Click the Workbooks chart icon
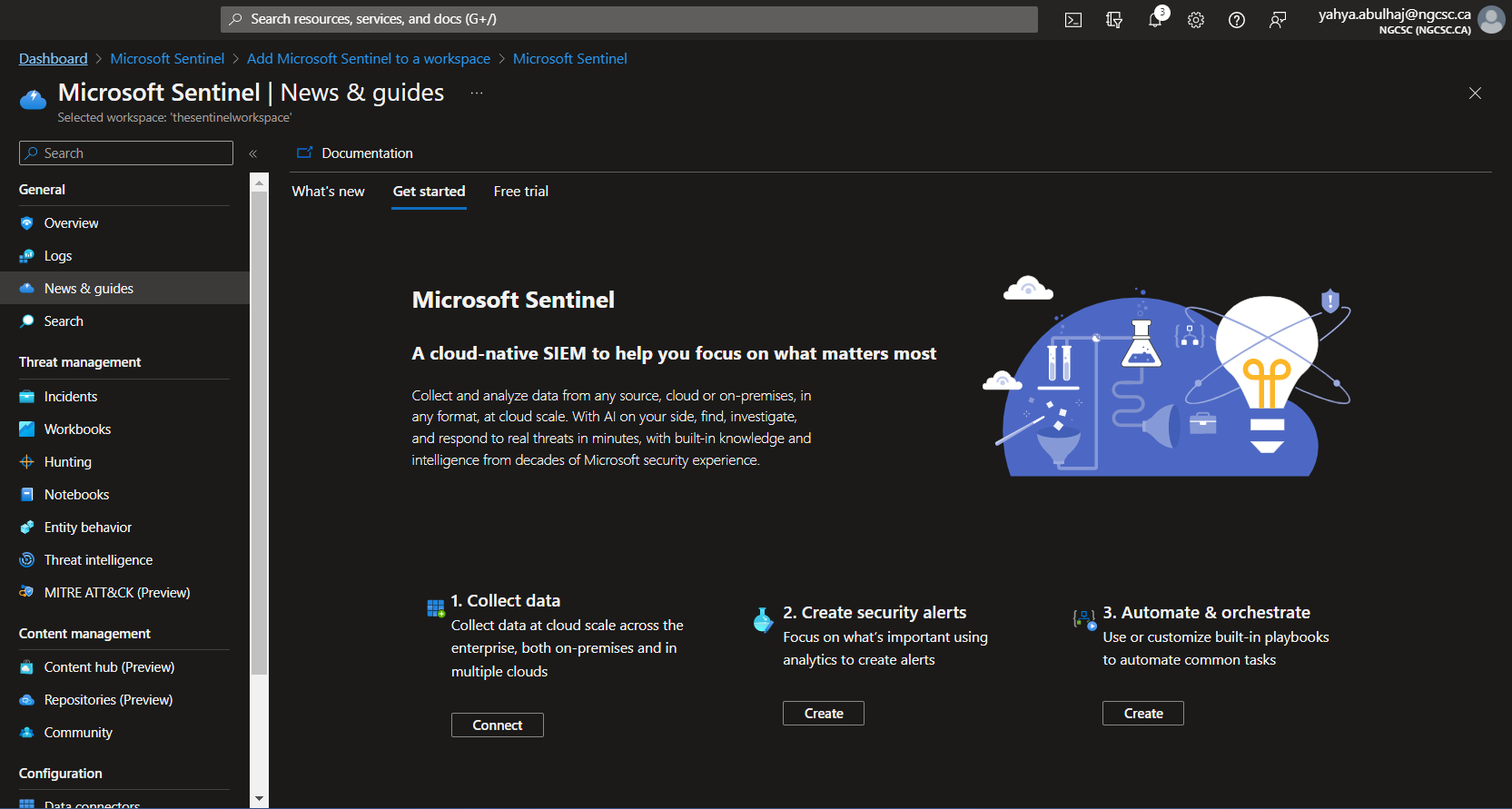This screenshot has height=809, width=1512. pyautogui.click(x=27, y=429)
